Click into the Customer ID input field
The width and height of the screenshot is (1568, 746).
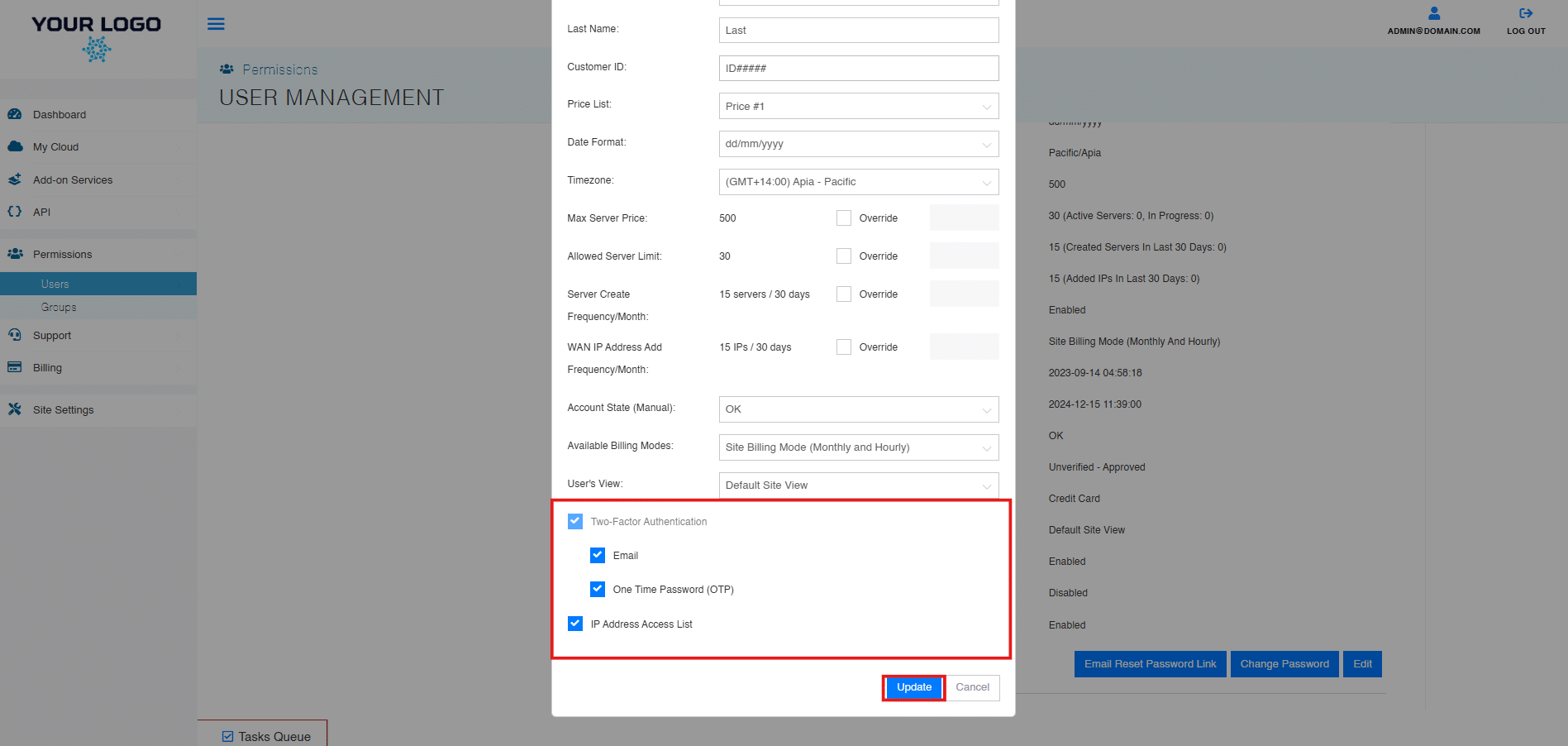click(x=858, y=69)
